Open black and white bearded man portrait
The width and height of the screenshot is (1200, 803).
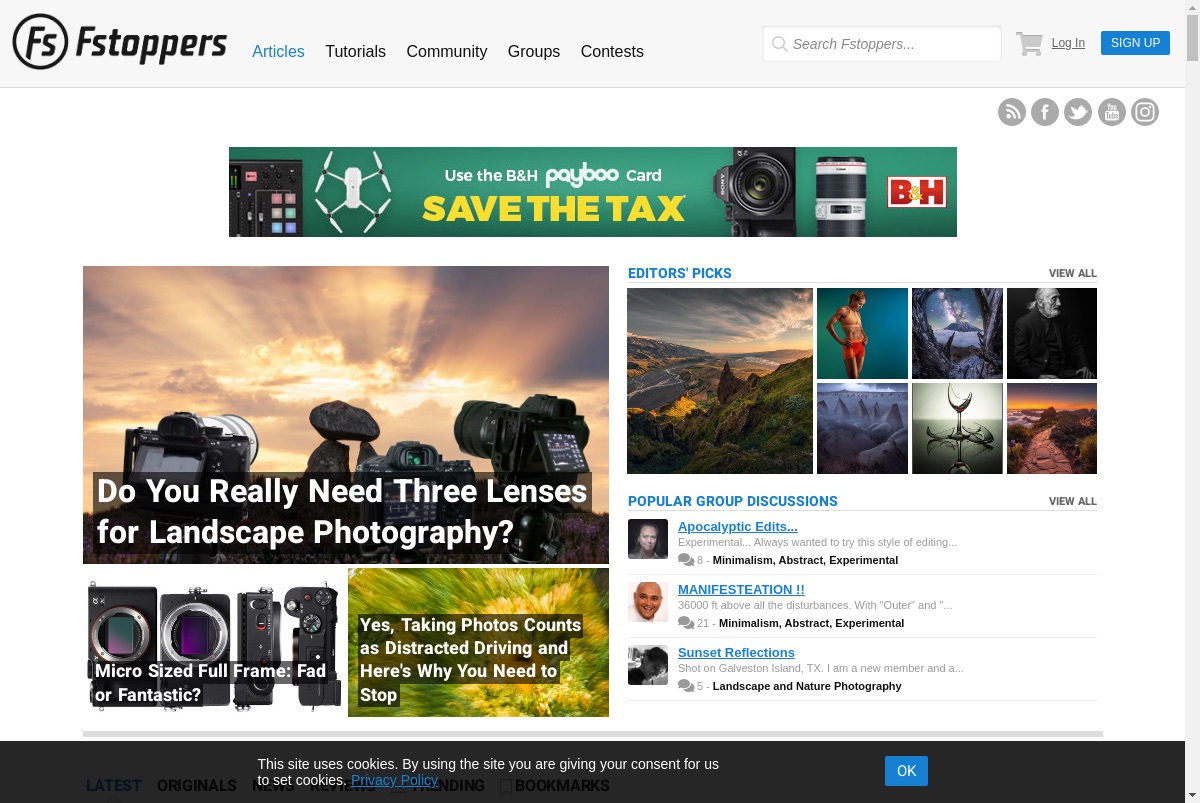pos(1052,333)
